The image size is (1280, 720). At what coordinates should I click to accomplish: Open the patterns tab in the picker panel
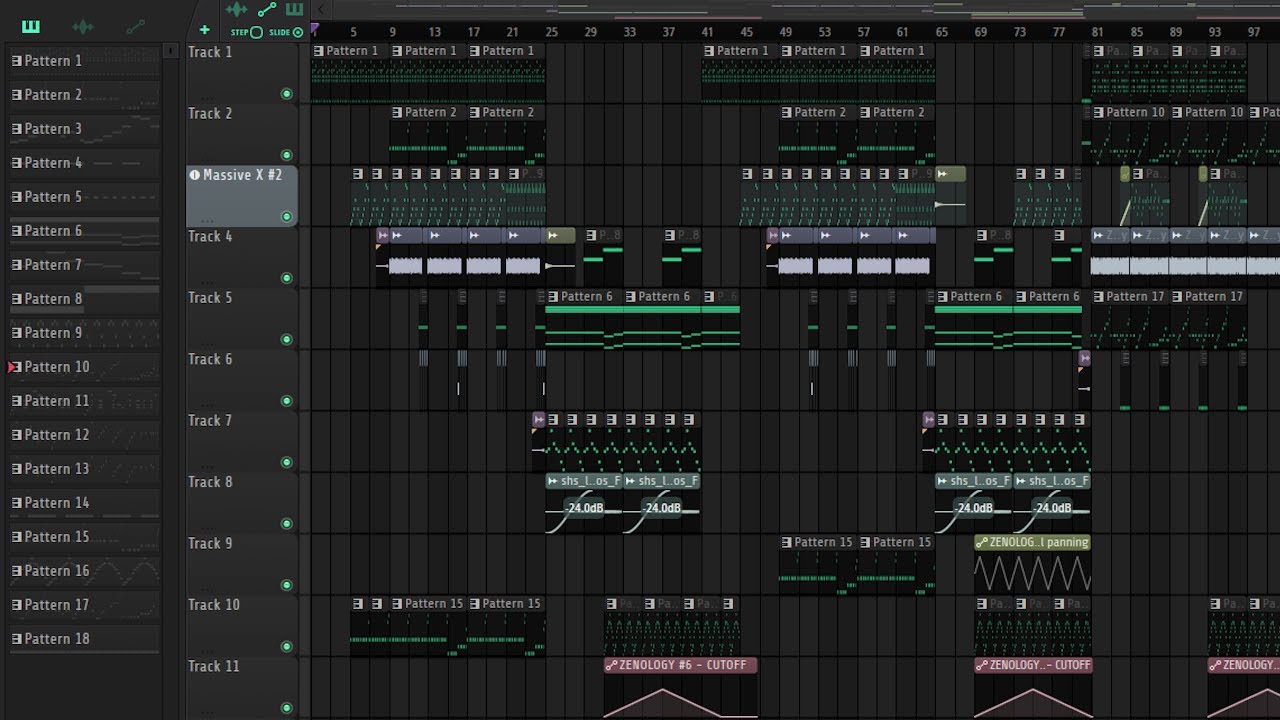coord(31,26)
